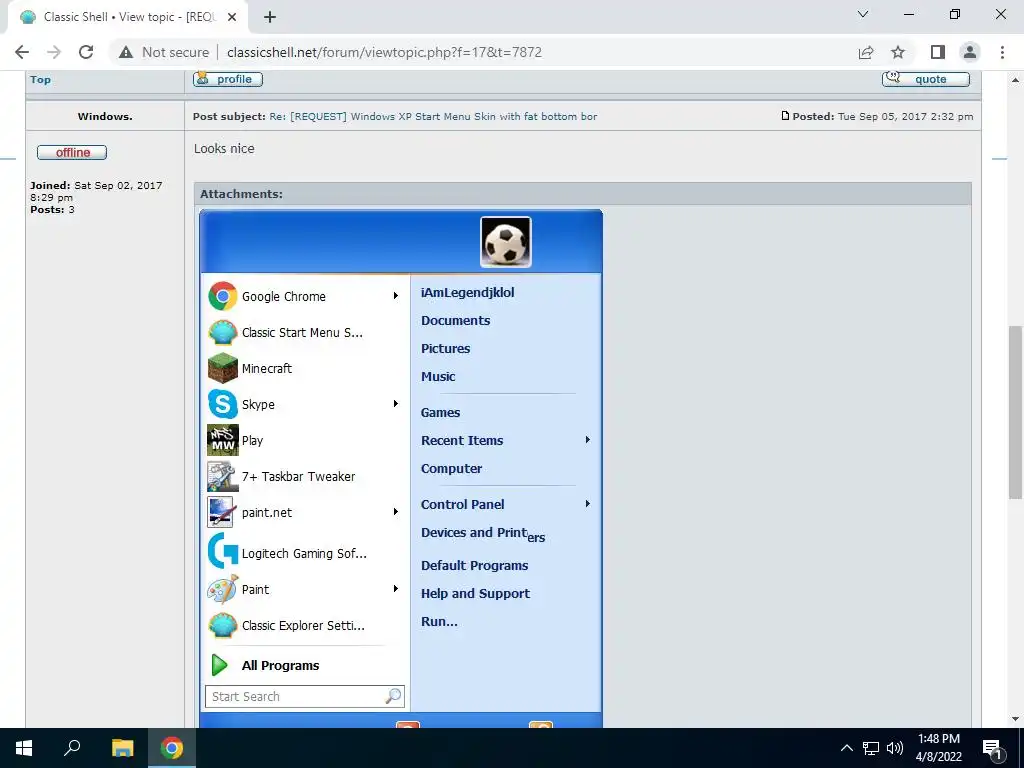Expand paint.net submenu arrow
Image resolution: width=1024 pixels, height=768 pixels.
[x=395, y=511]
